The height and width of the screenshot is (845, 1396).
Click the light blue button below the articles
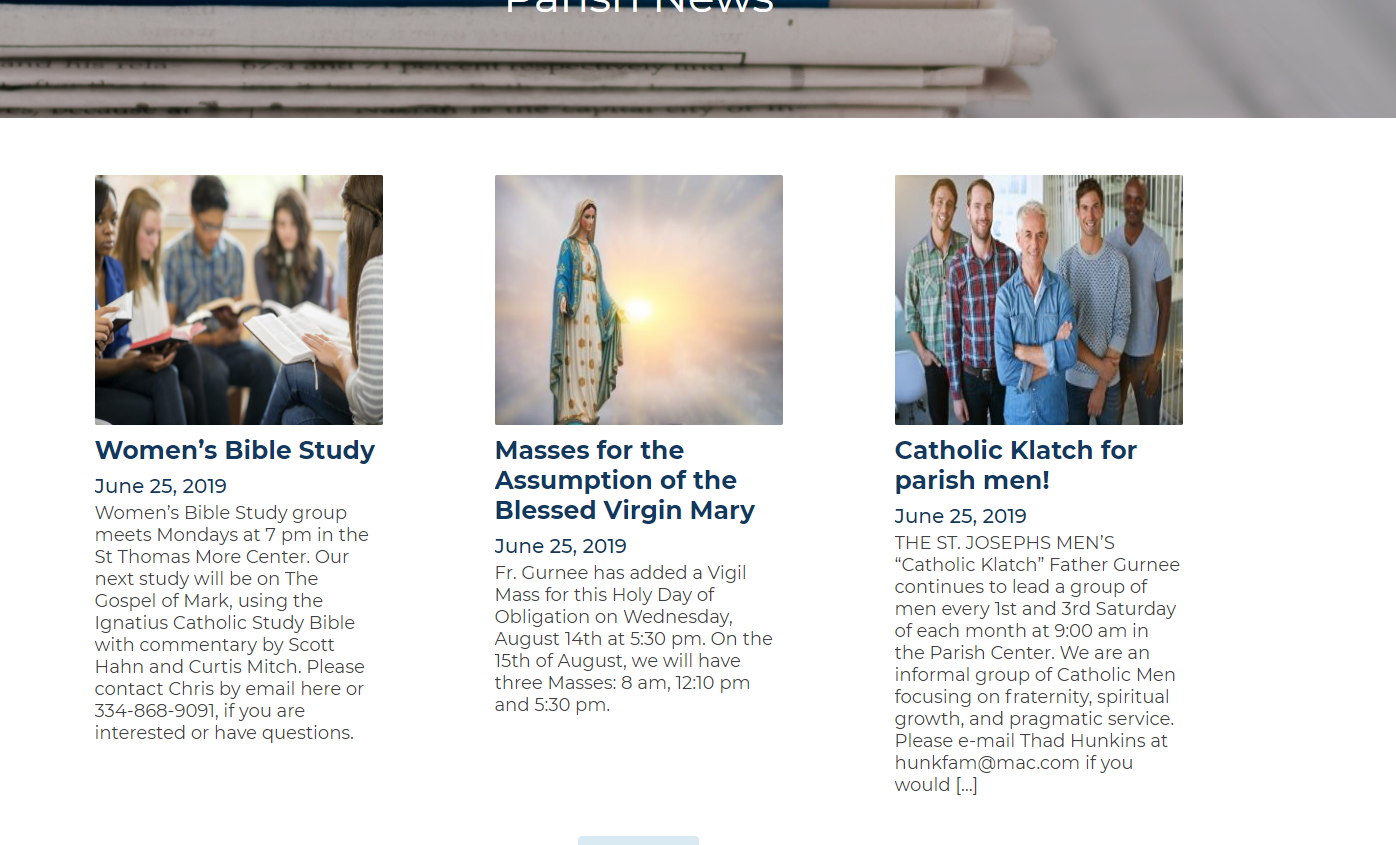coord(638,840)
